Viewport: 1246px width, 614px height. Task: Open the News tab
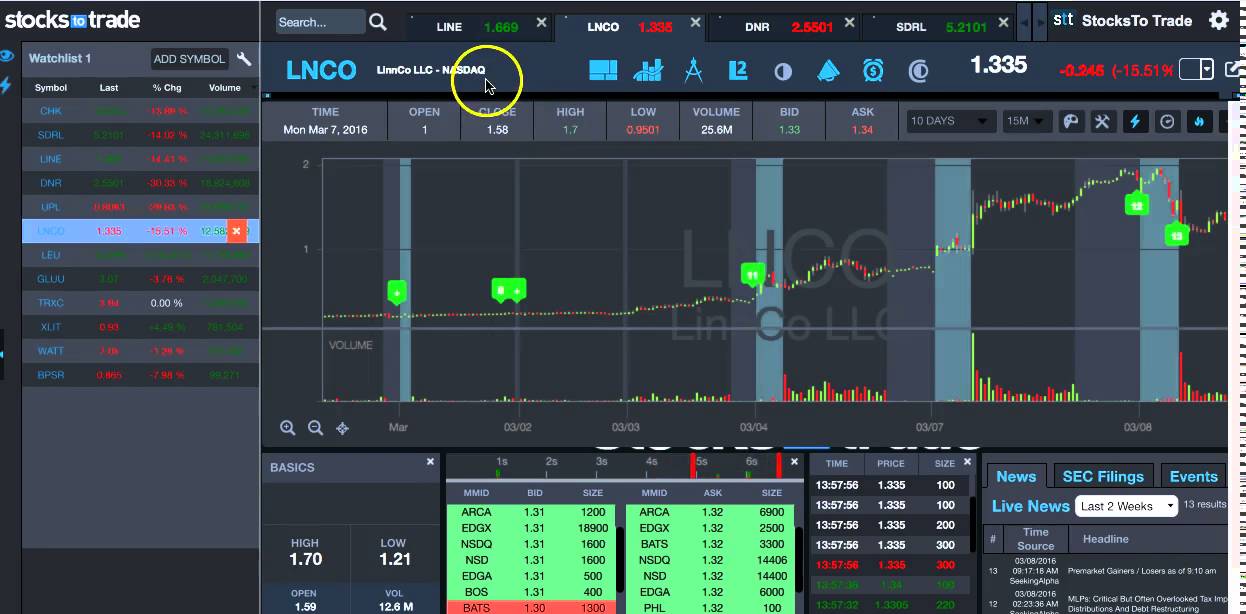tap(1016, 477)
